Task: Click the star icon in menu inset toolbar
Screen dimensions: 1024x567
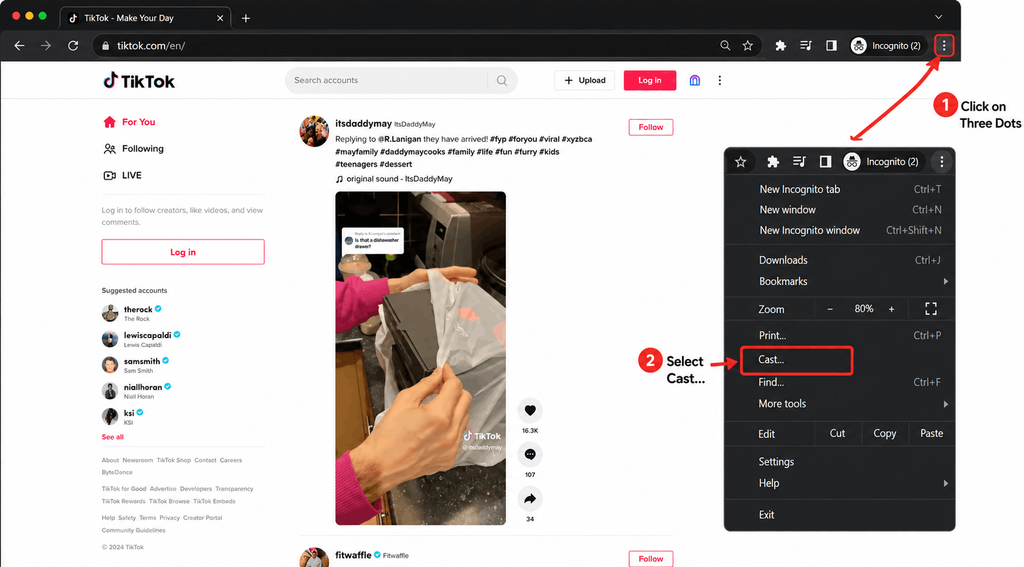Action: point(741,162)
